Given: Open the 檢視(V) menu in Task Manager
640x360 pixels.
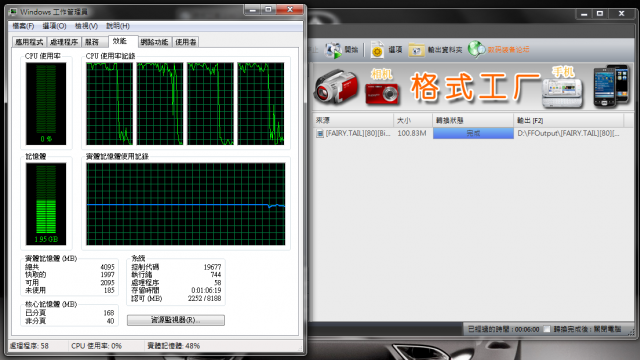Looking at the screenshot, I should tap(86, 26).
